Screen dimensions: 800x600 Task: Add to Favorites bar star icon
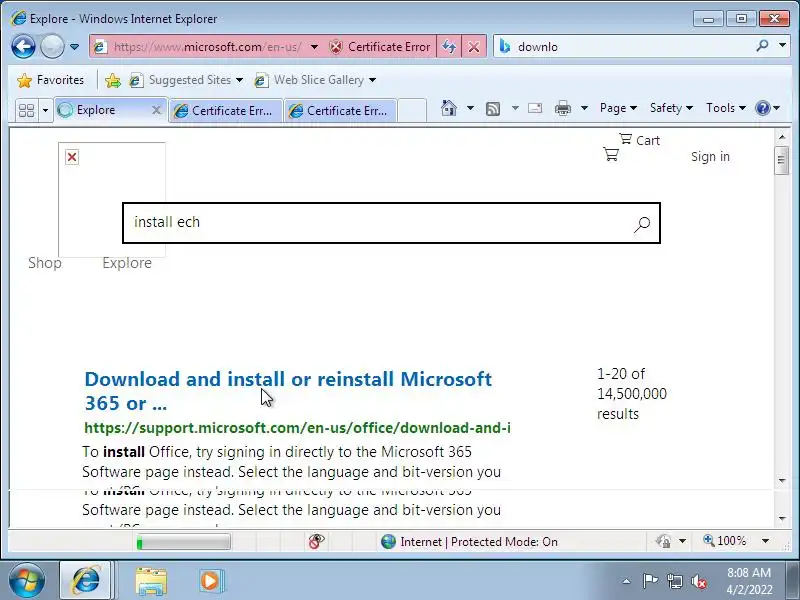[113, 80]
